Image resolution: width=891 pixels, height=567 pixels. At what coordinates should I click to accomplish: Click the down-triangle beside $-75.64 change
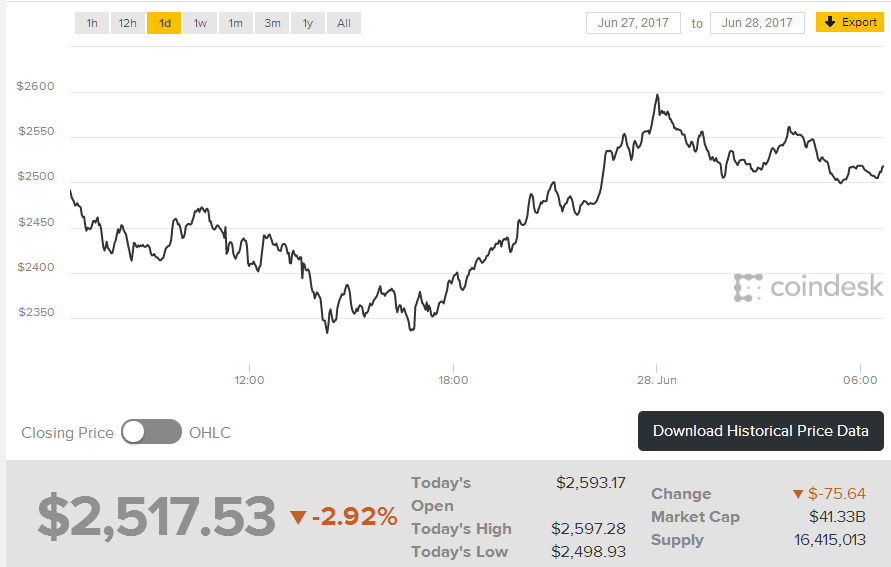point(797,494)
